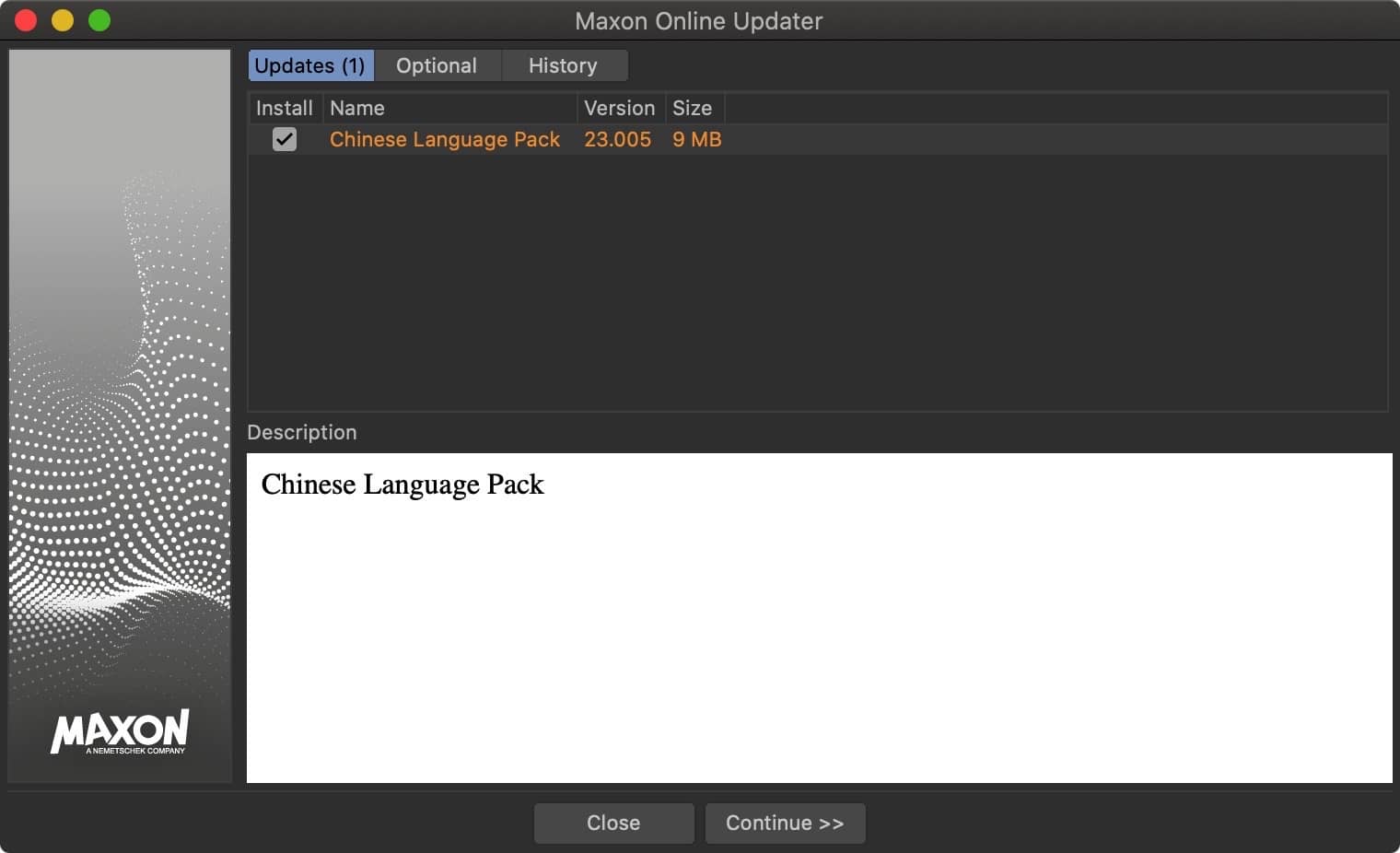Maximize window with green button

(x=99, y=20)
